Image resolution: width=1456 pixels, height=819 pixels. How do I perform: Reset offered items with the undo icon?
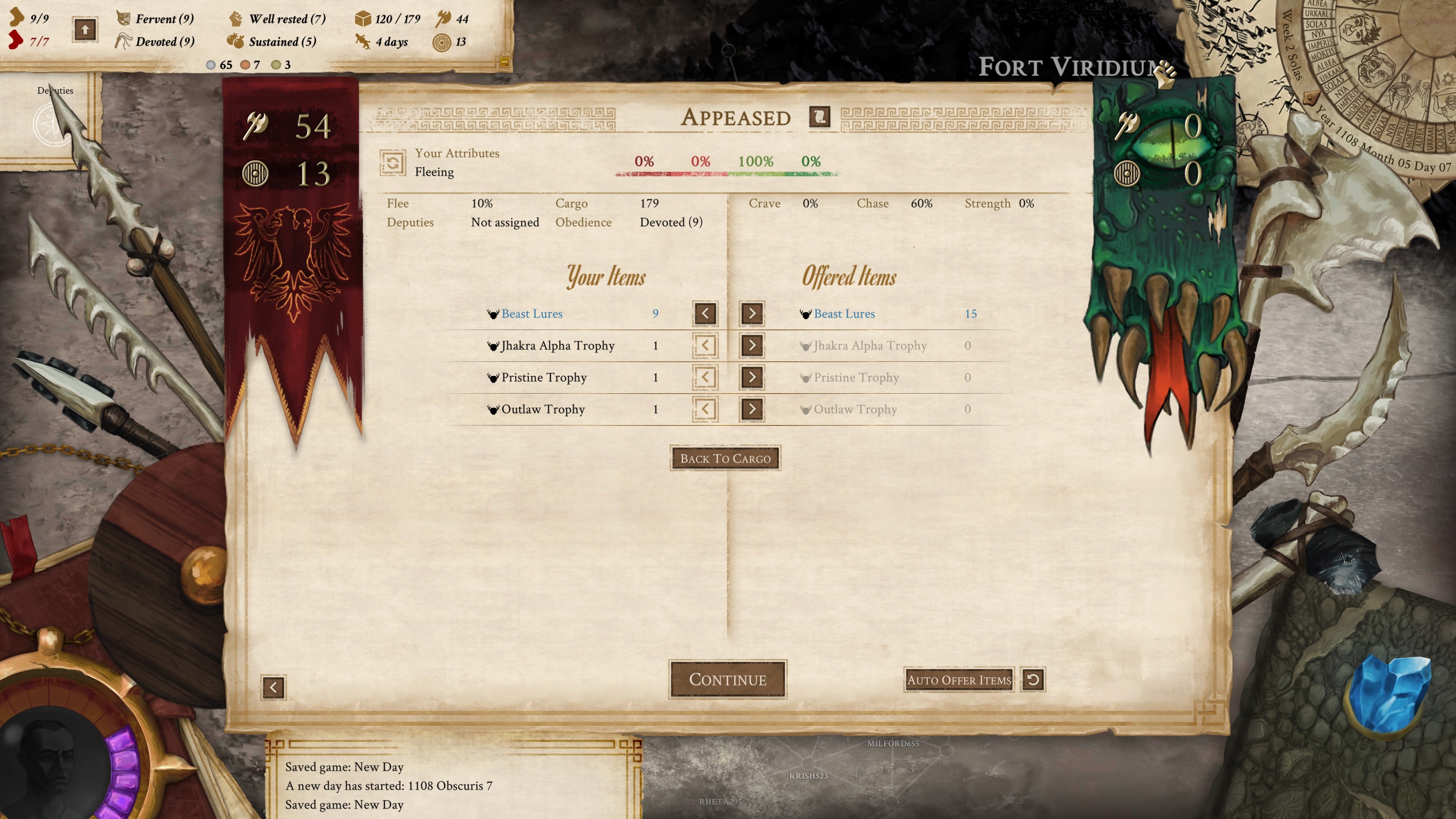pos(1032,680)
